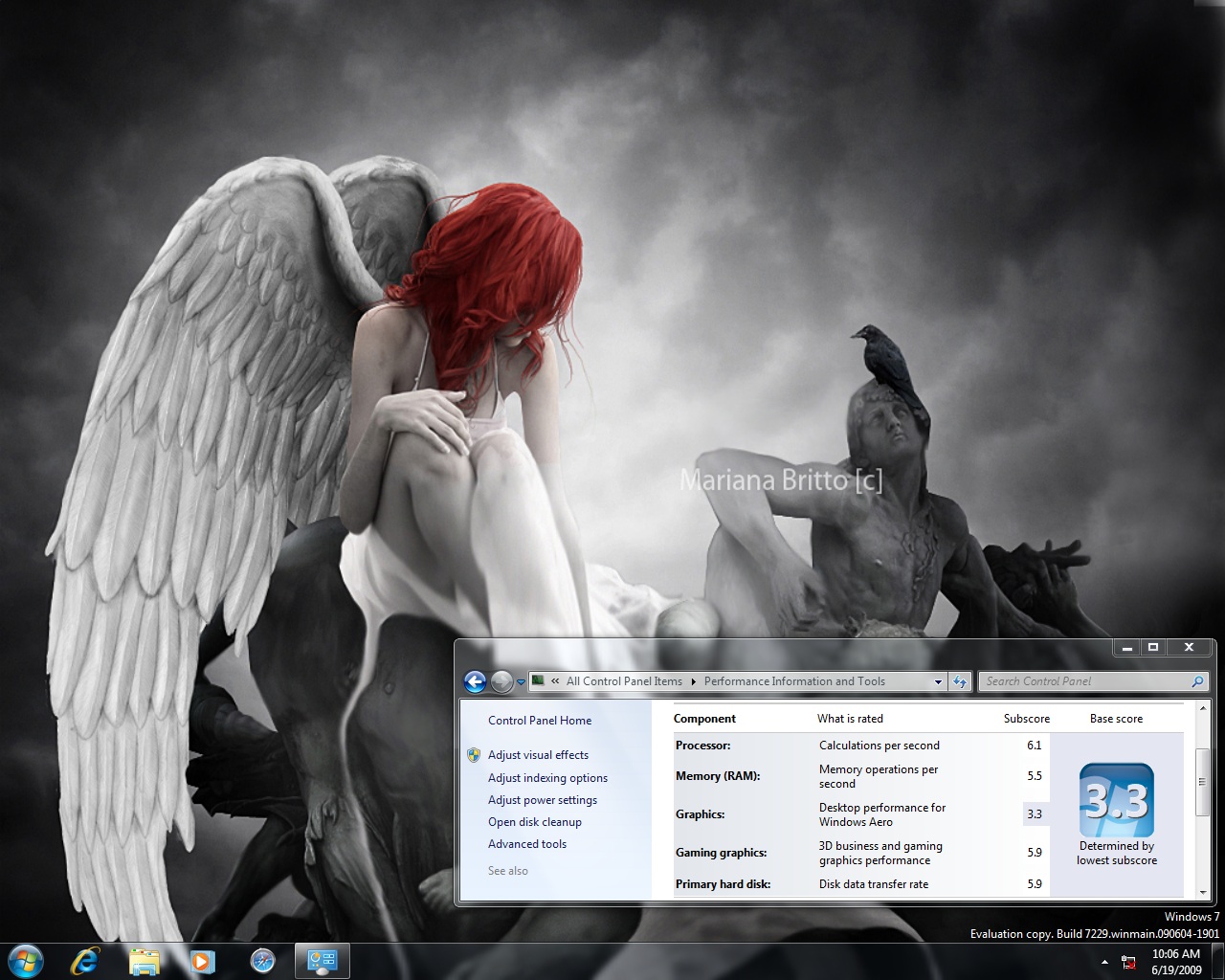Open the Windows Start orb
The width and height of the screenshot is (1225, 980).
tap(26, 961)
